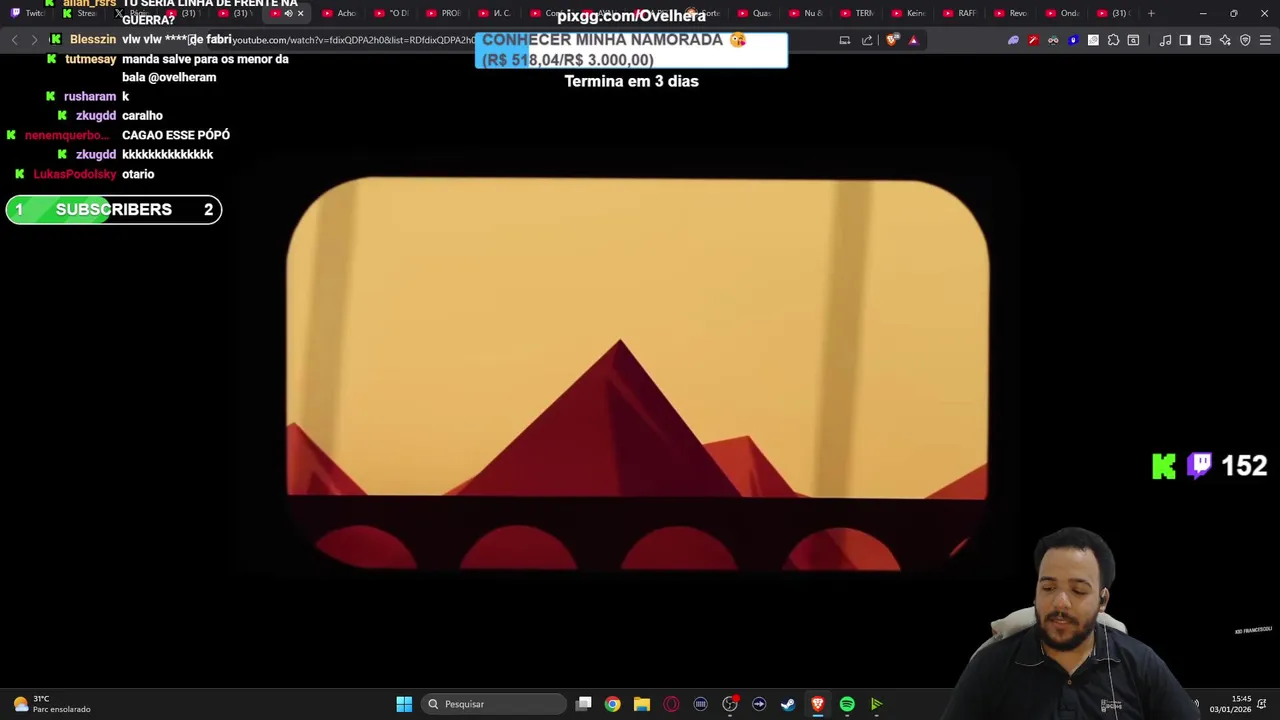This screenshot has height=720, width=1280.
Task: Click the Brave VPN shield icon
Action: [1245, 40]
